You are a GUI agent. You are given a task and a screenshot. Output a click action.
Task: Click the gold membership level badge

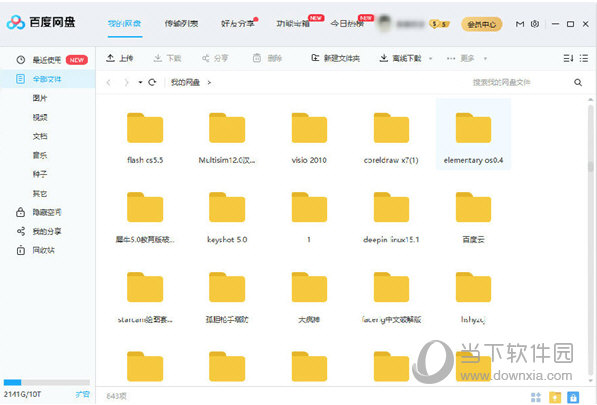pyautogui.click(x=439, y=24)
